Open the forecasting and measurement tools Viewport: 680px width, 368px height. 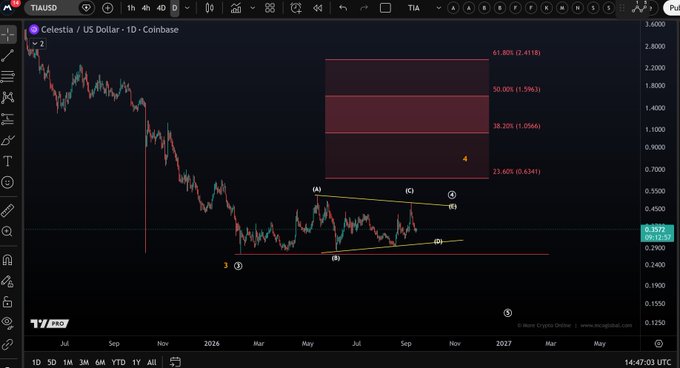(x=8, y=119)
